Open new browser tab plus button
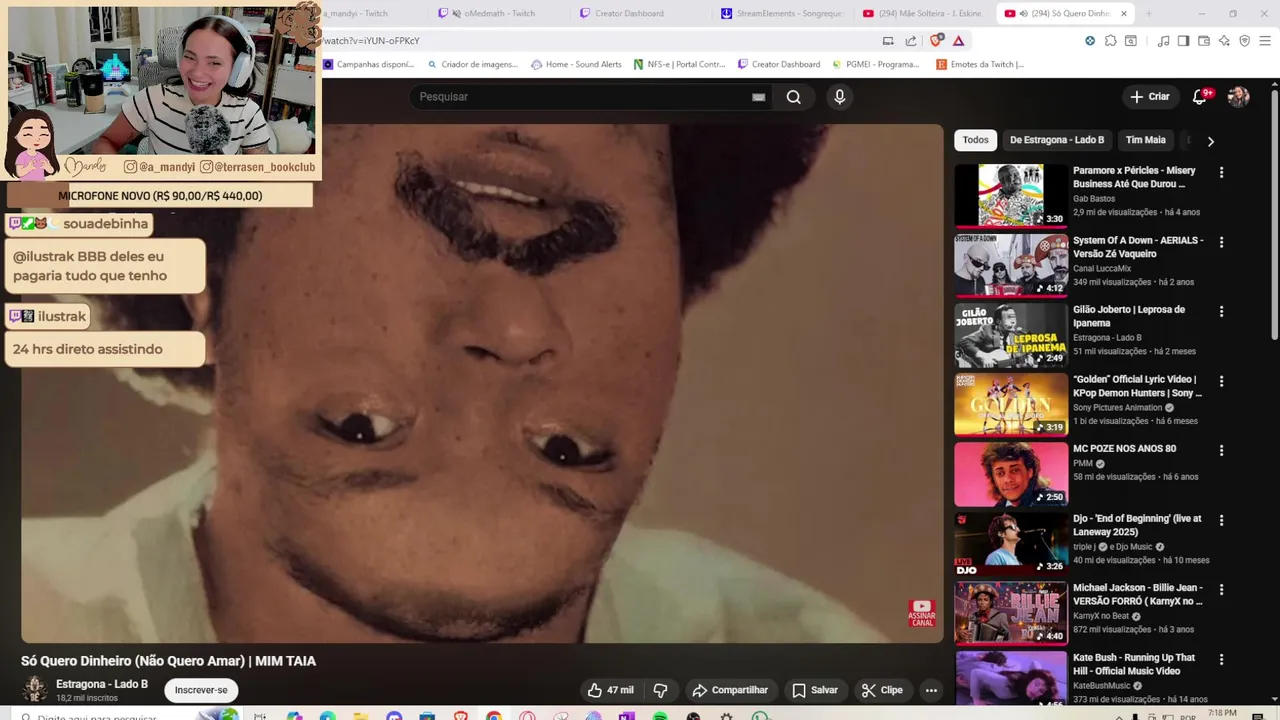 click(1148, 13)
